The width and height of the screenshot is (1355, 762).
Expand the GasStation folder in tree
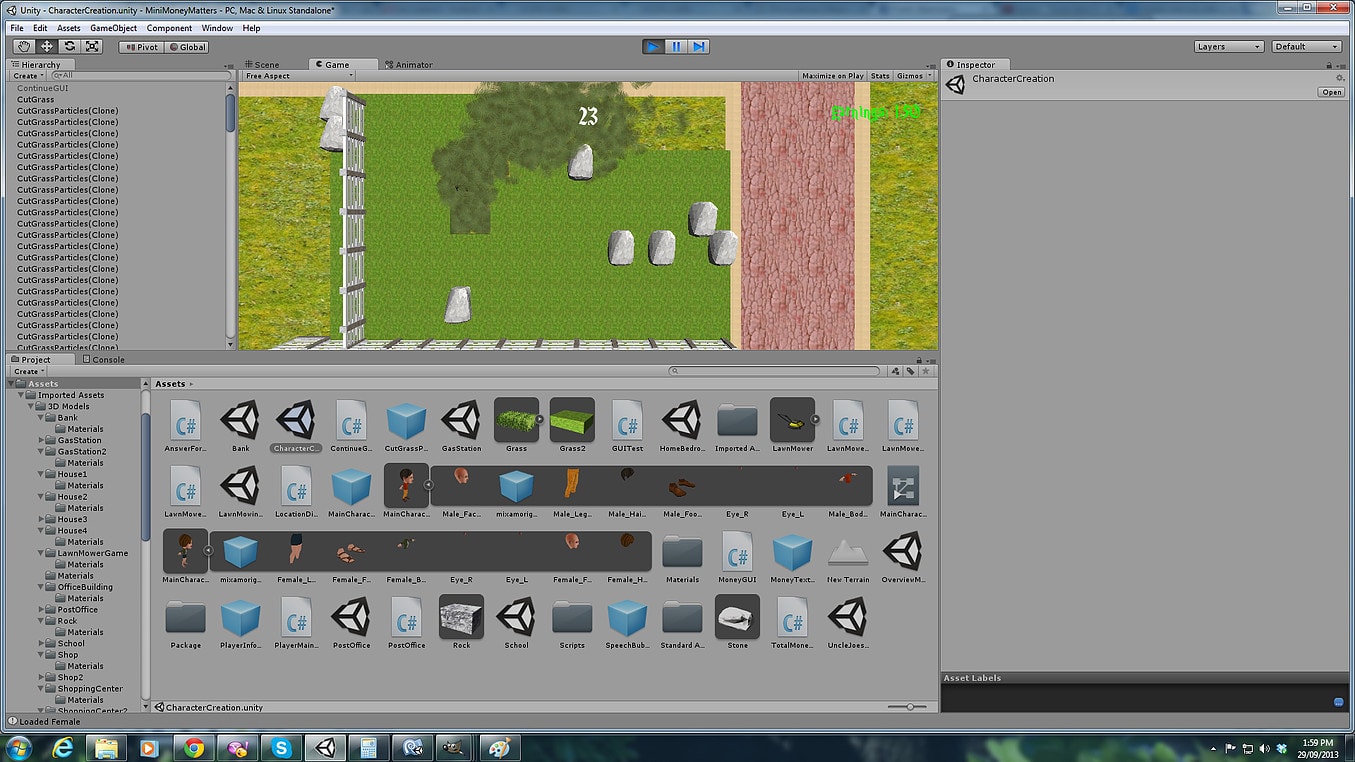41,440
